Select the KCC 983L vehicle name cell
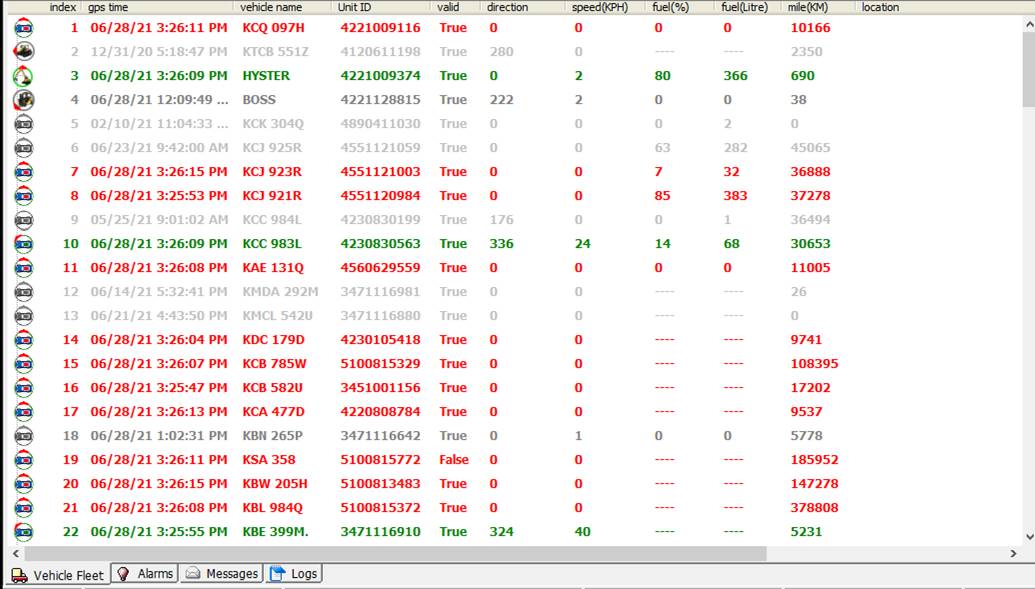 [x=272, y=244]
